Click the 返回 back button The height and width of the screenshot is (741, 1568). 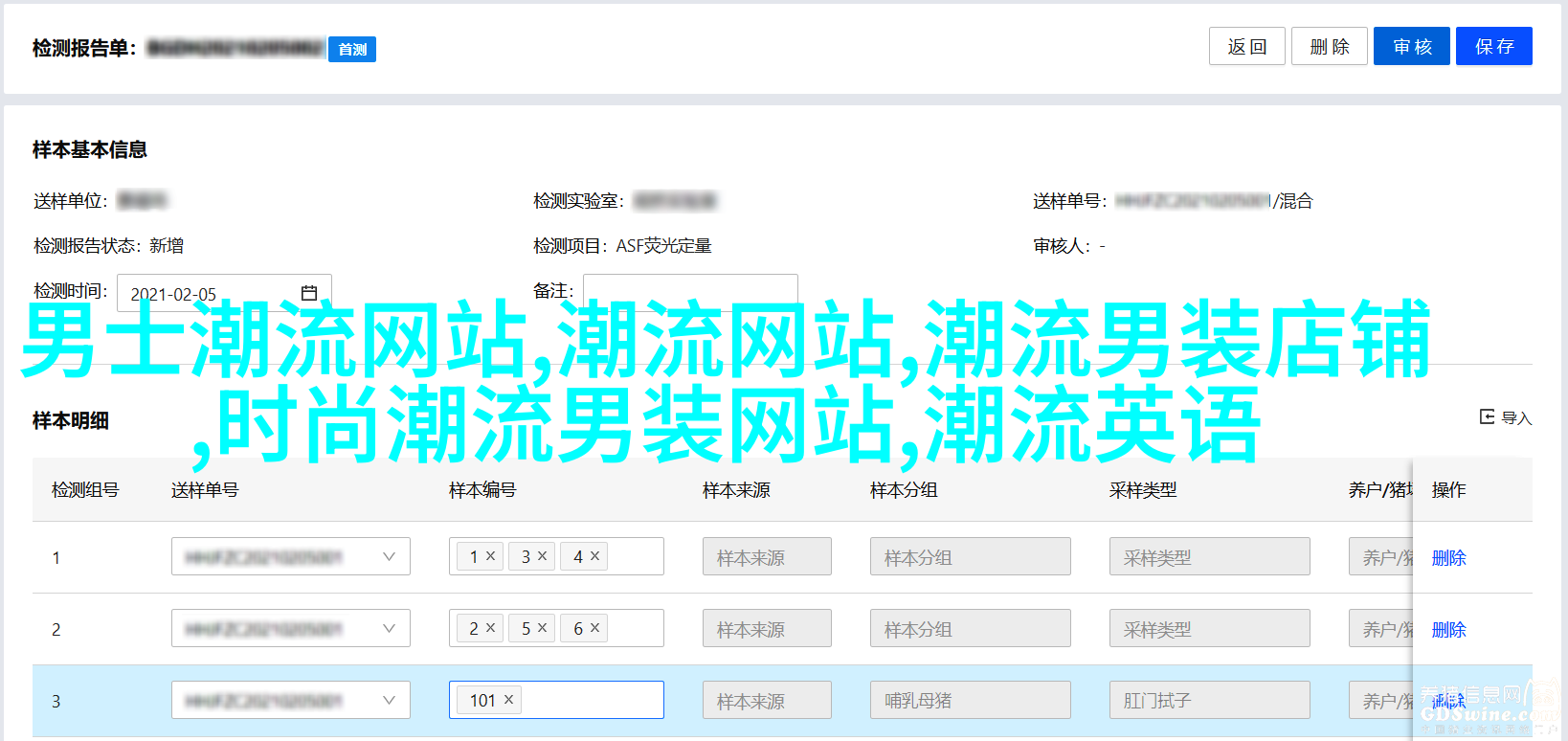1246,46
